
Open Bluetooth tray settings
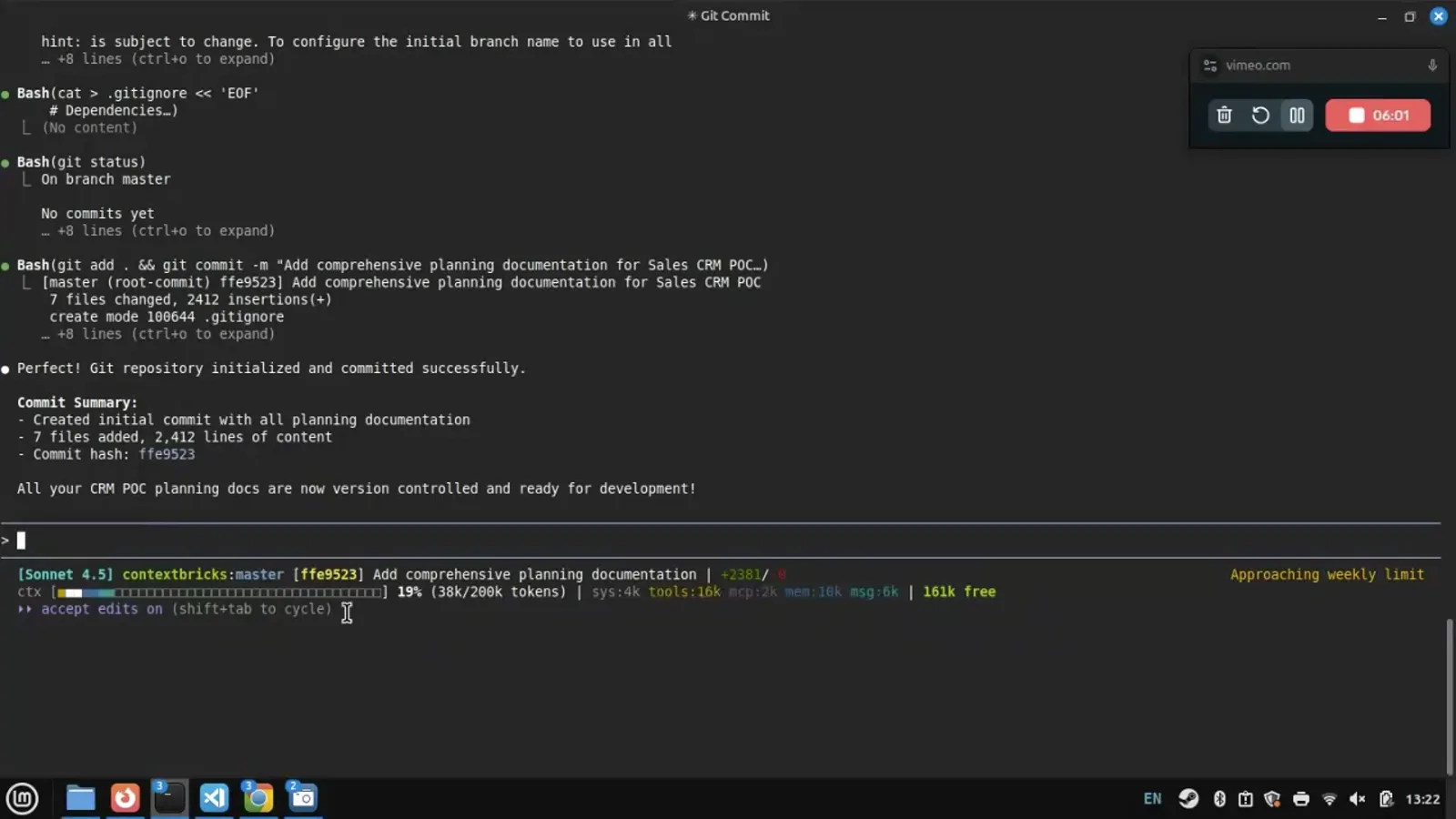(x=1219, y=799)
